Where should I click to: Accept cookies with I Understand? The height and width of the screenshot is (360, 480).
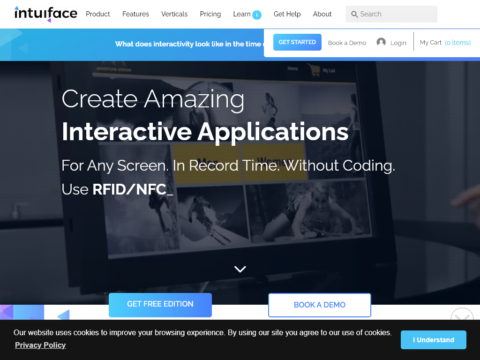pos(433,340)
